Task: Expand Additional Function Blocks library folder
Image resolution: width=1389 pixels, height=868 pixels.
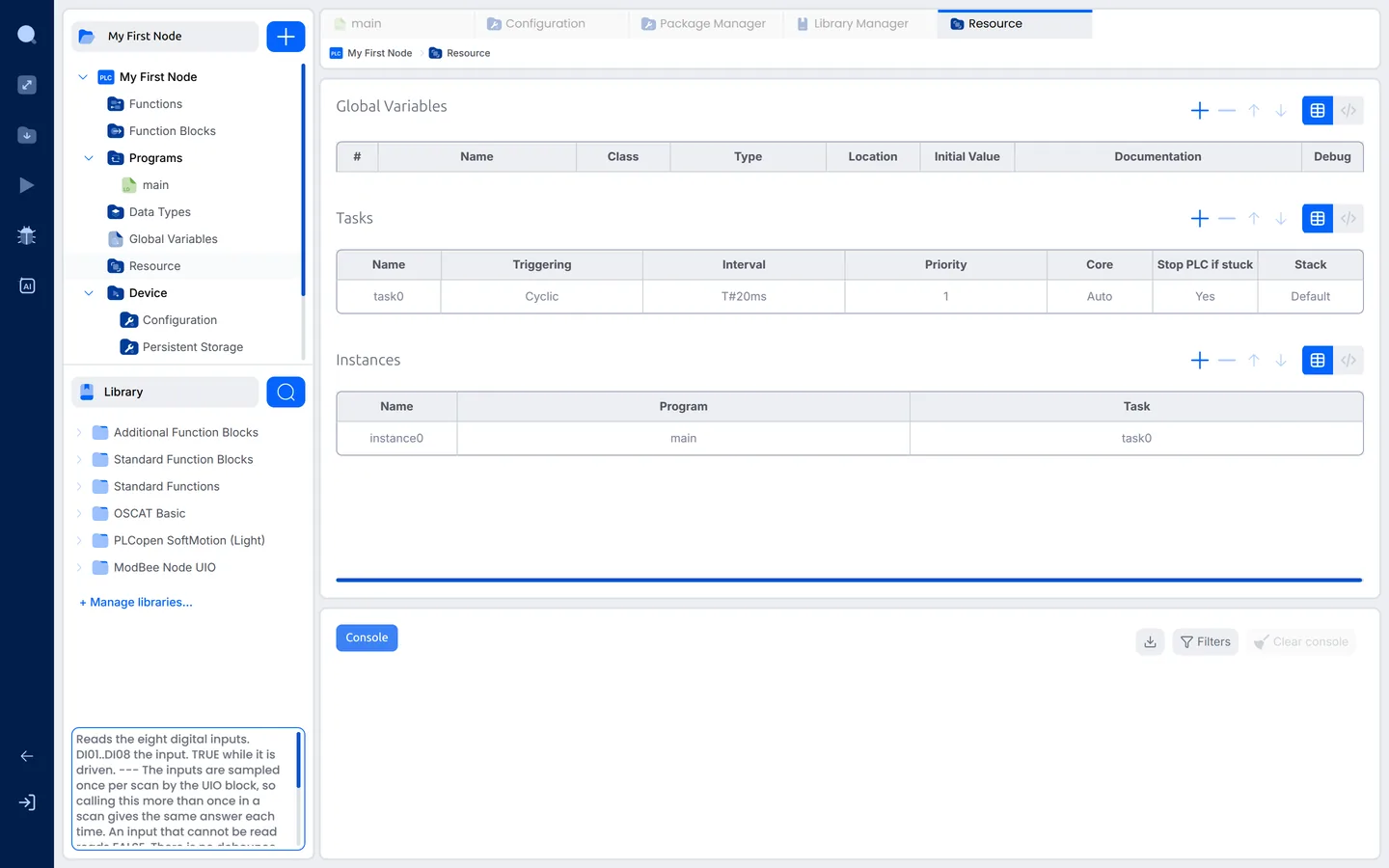Action: pos(79,433)
